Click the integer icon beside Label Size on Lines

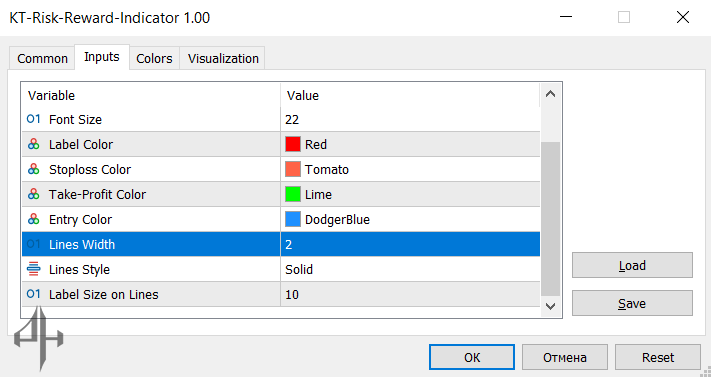34,294
